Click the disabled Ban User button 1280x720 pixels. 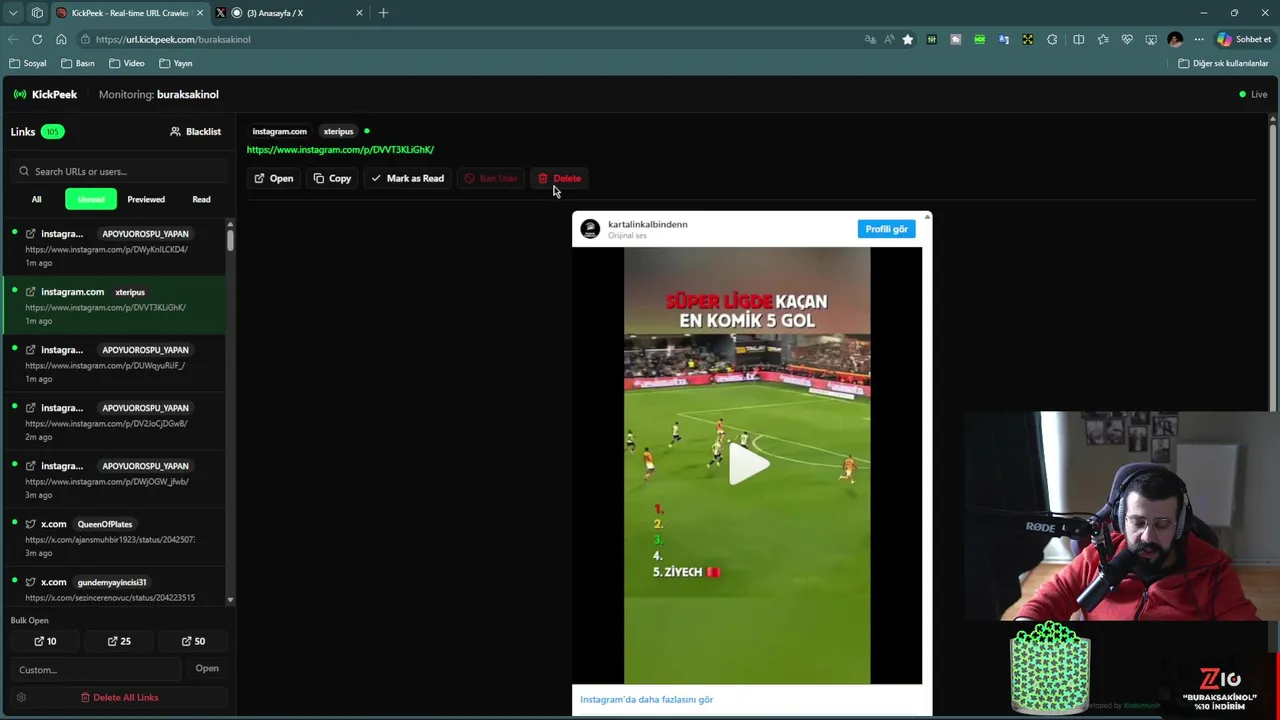point(490,178)
